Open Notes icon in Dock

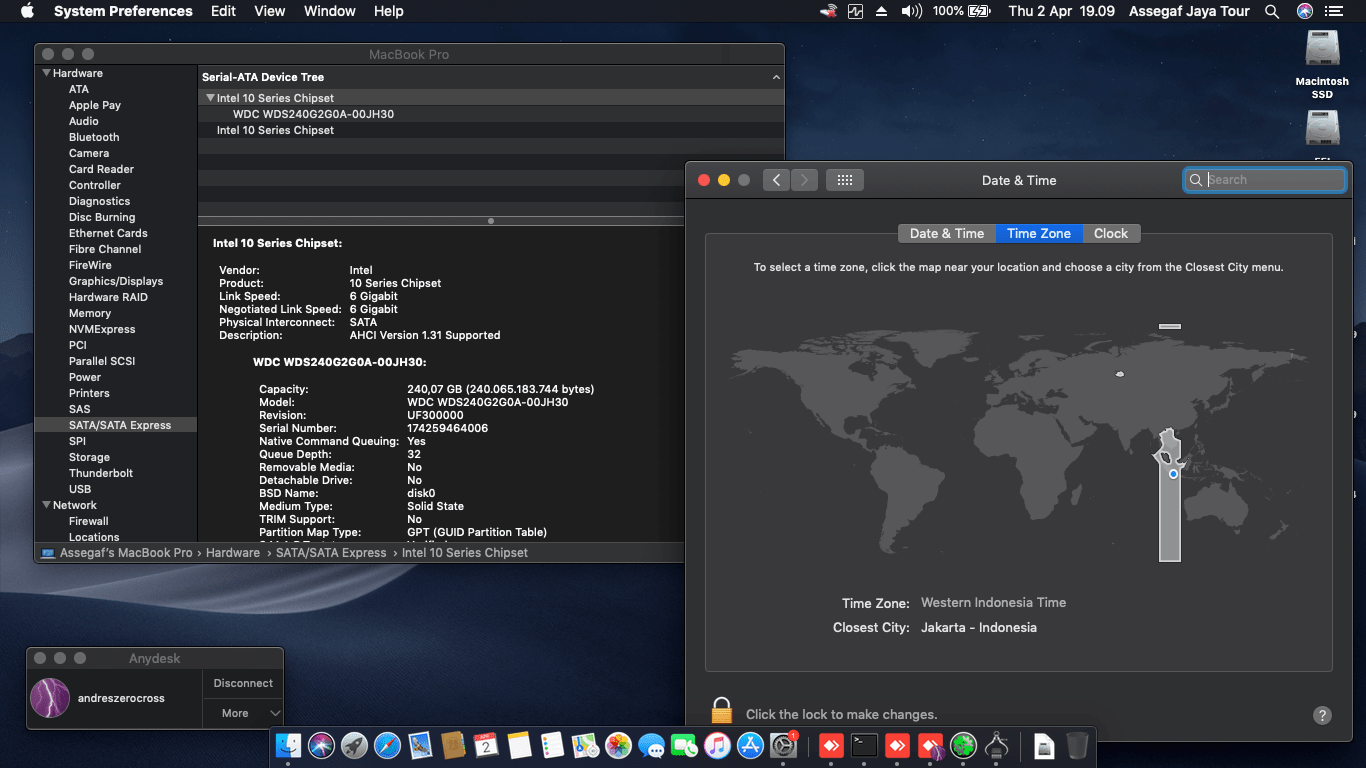click(x=519, y=745)
